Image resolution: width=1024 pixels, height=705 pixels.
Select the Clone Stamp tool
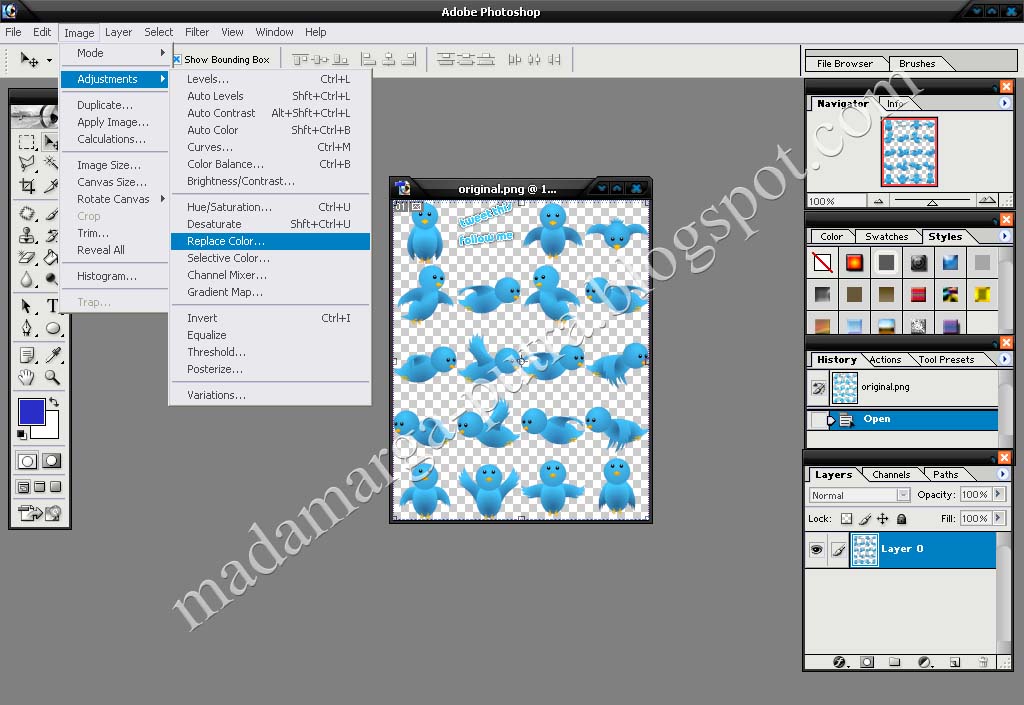[27, 235]
